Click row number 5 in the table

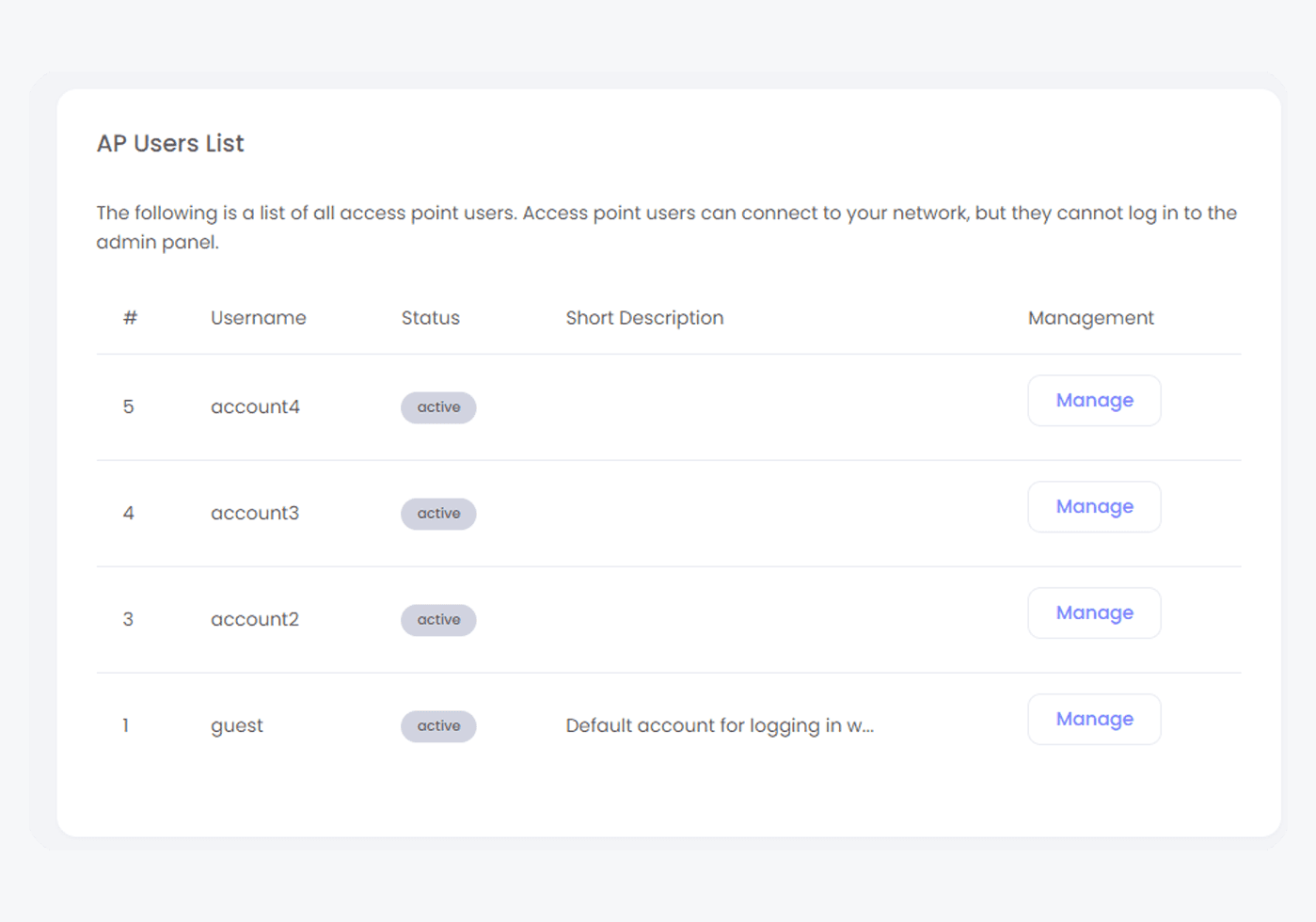pos(129,407)
